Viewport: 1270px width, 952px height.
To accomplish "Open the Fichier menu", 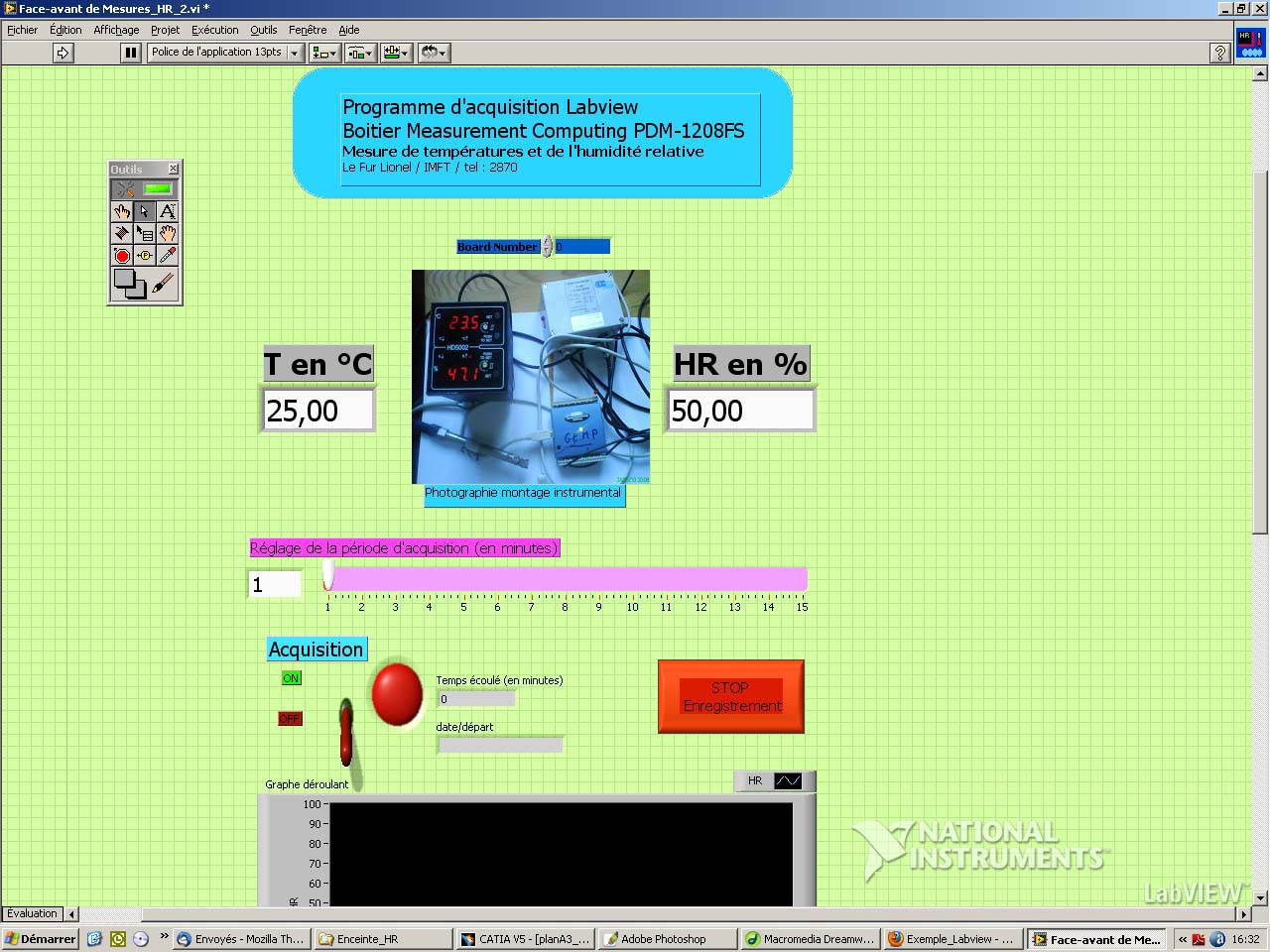I will click(x=22, y=30).
